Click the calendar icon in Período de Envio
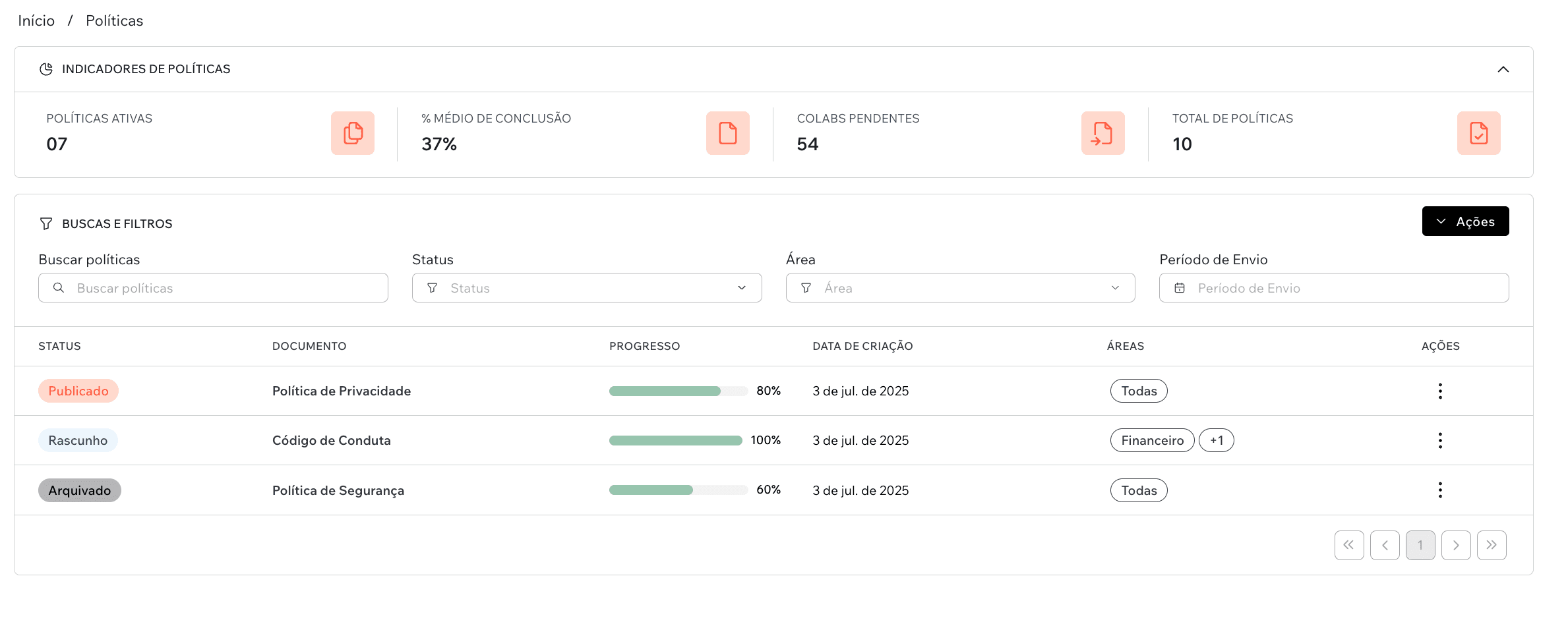1568x630 pixels. 1180,287
